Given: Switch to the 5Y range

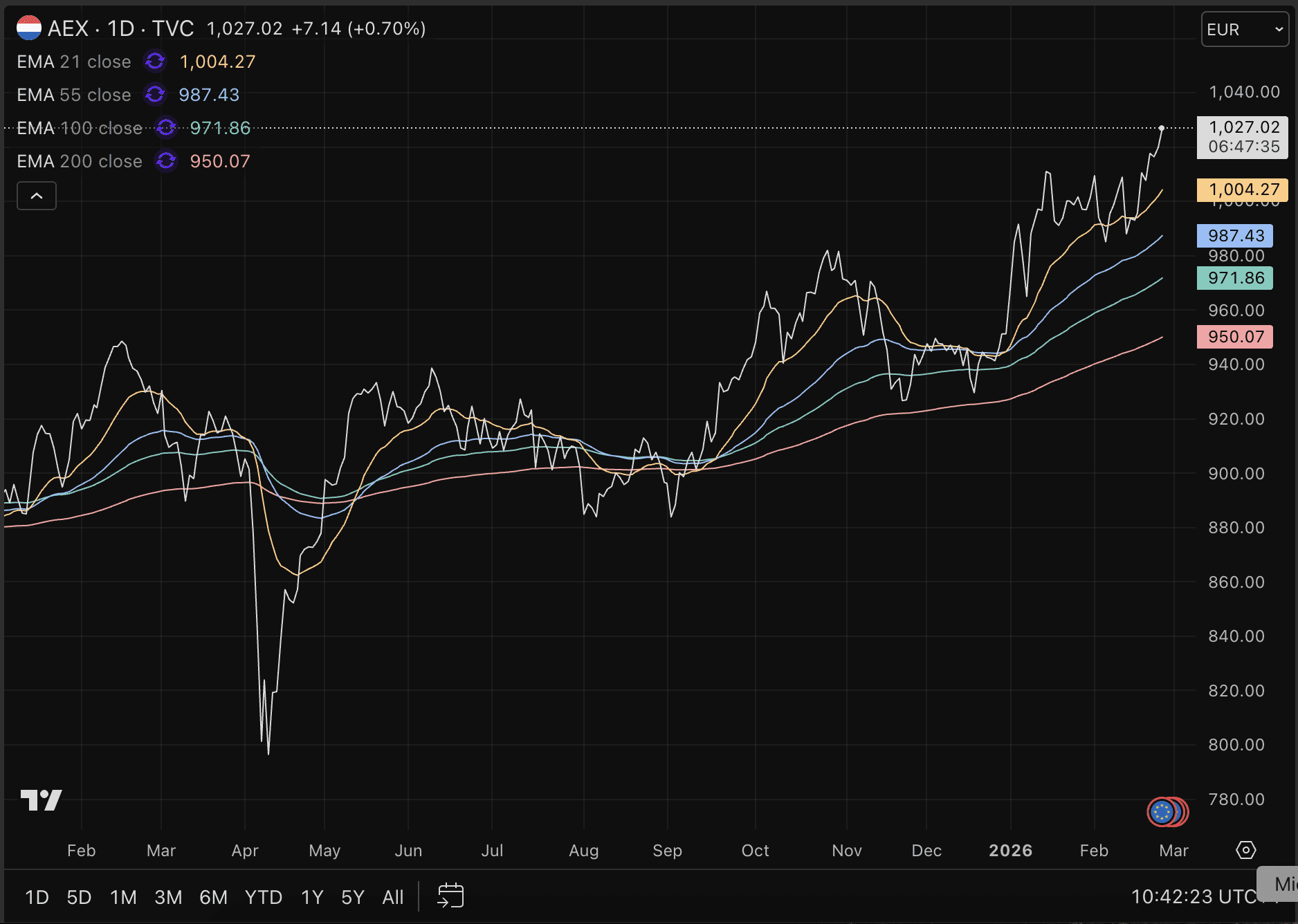Looking at the screenshot, I should 352,897.
